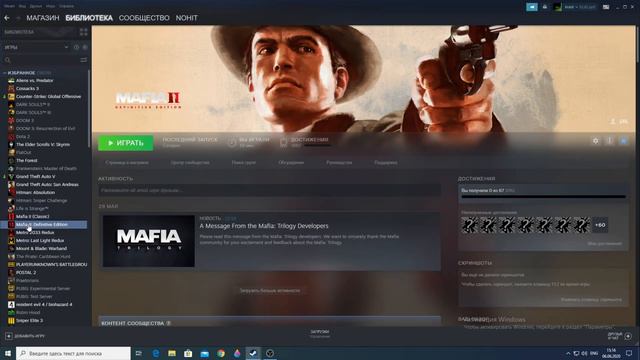This screenshot has height=360, width=640.
Task: Open the discussions link
Action: click(291, 162)
